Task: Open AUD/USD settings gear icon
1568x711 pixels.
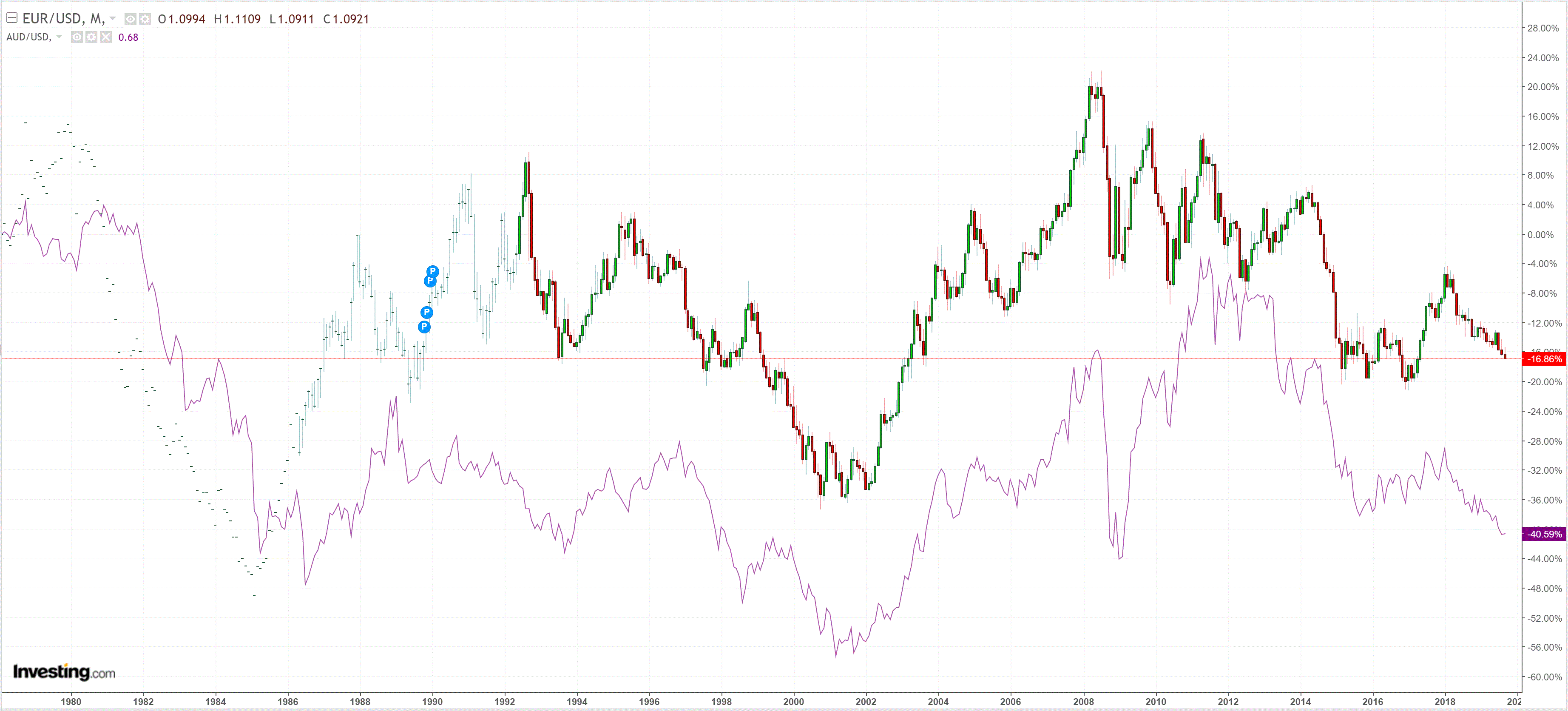Action: click(91, 37)
